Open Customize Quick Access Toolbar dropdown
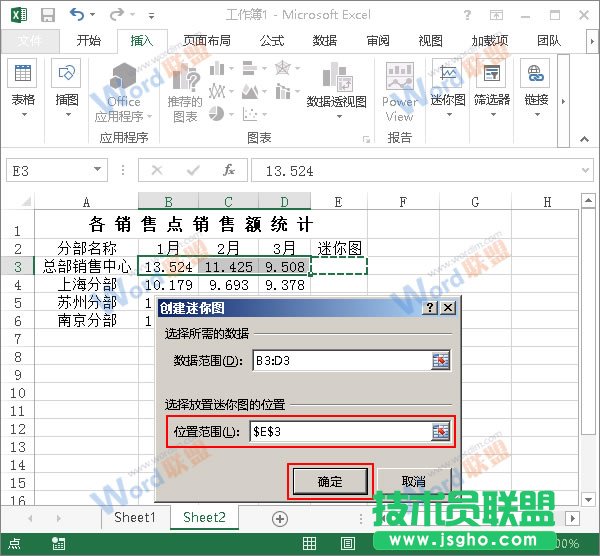This screenshot has height=556, width=600. coord(152,16)
